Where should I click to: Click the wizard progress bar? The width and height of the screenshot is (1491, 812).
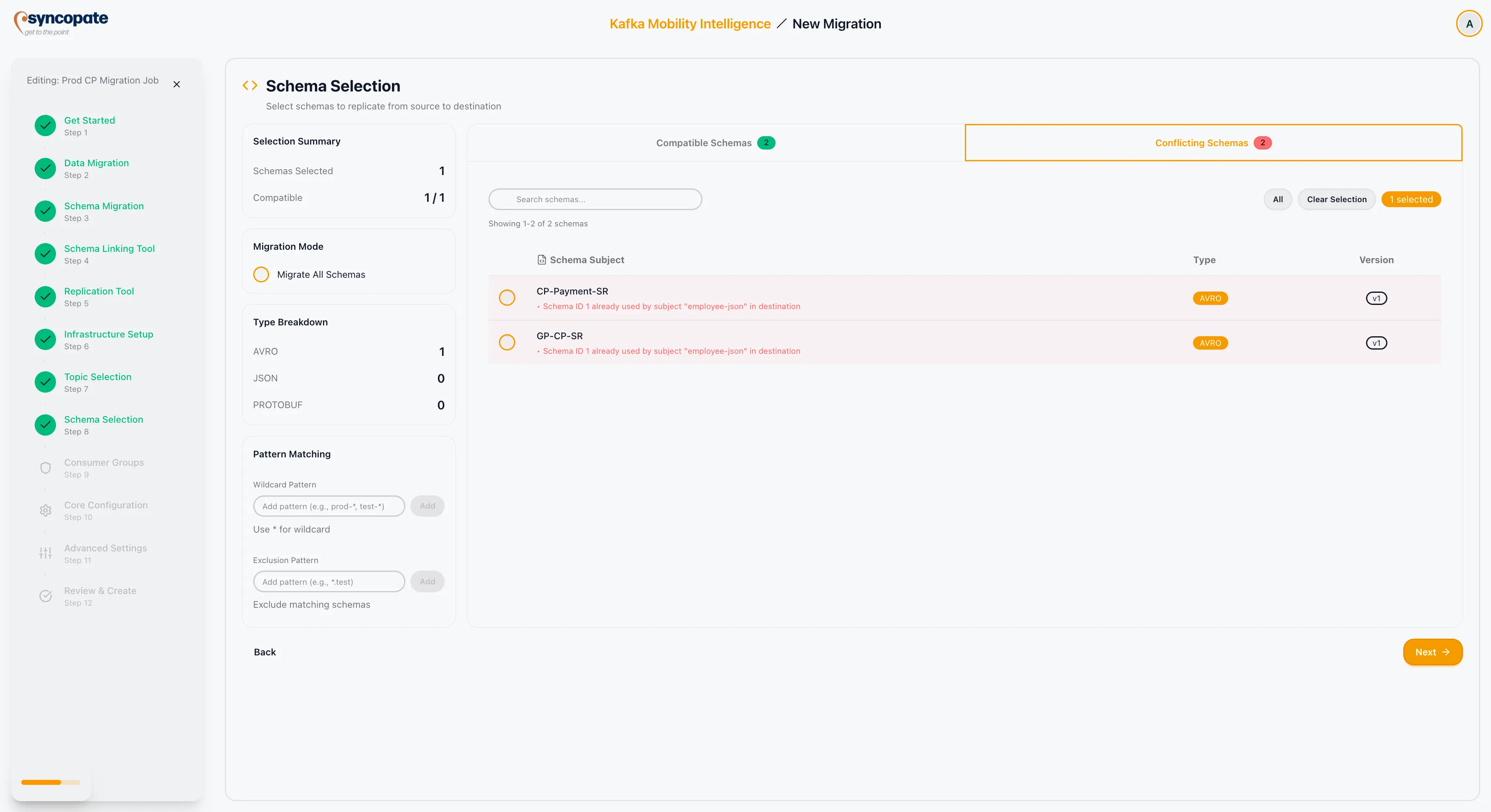pos(51,782)
